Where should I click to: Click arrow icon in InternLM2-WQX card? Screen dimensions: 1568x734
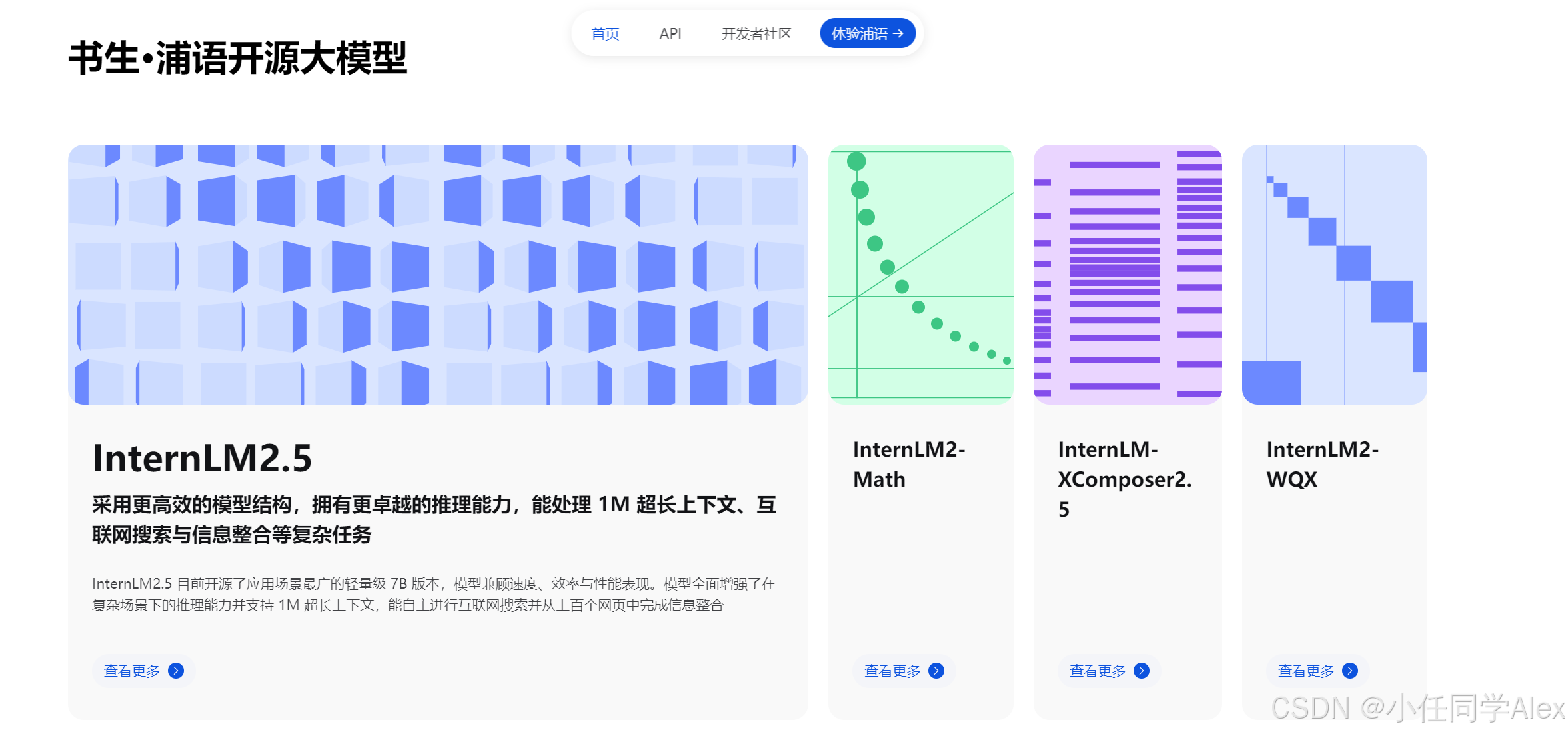point(1350,671)
